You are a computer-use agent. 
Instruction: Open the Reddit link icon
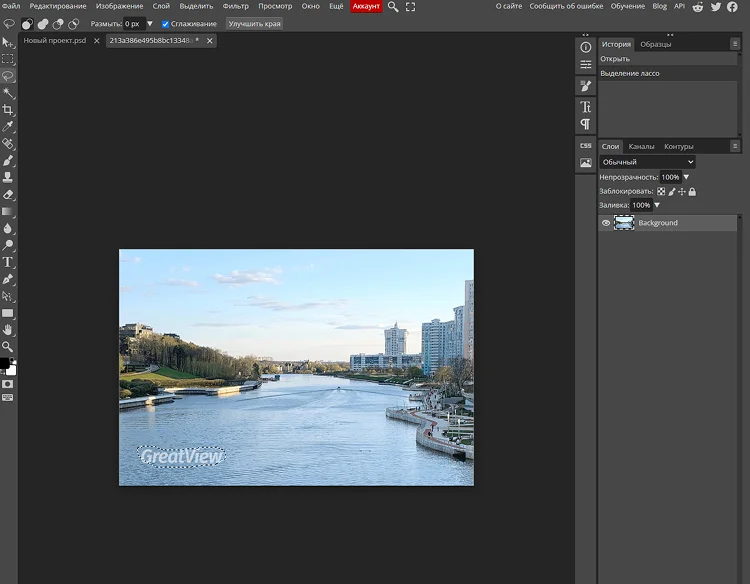coord(698,7)
